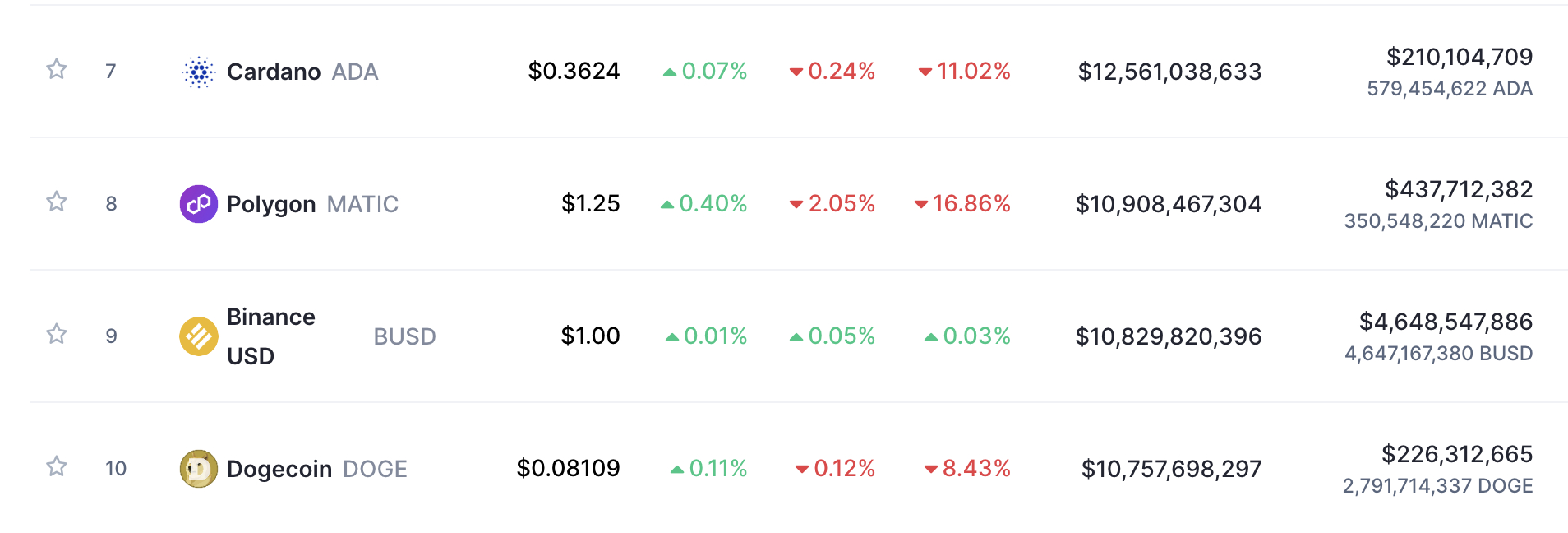The width and height of the screenshot is (1568, 533).
Task: Open the Cardano coin page link
Action: coord(274,72)
